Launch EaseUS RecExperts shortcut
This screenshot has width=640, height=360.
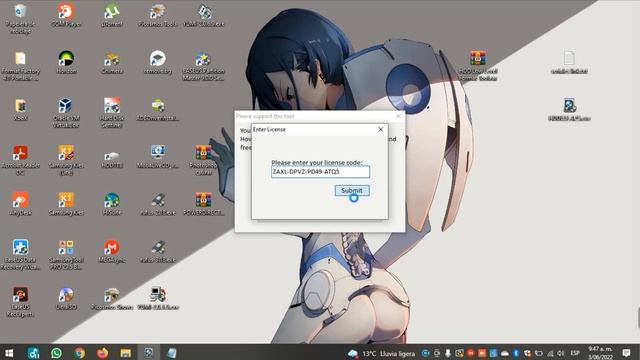[20, 302]
